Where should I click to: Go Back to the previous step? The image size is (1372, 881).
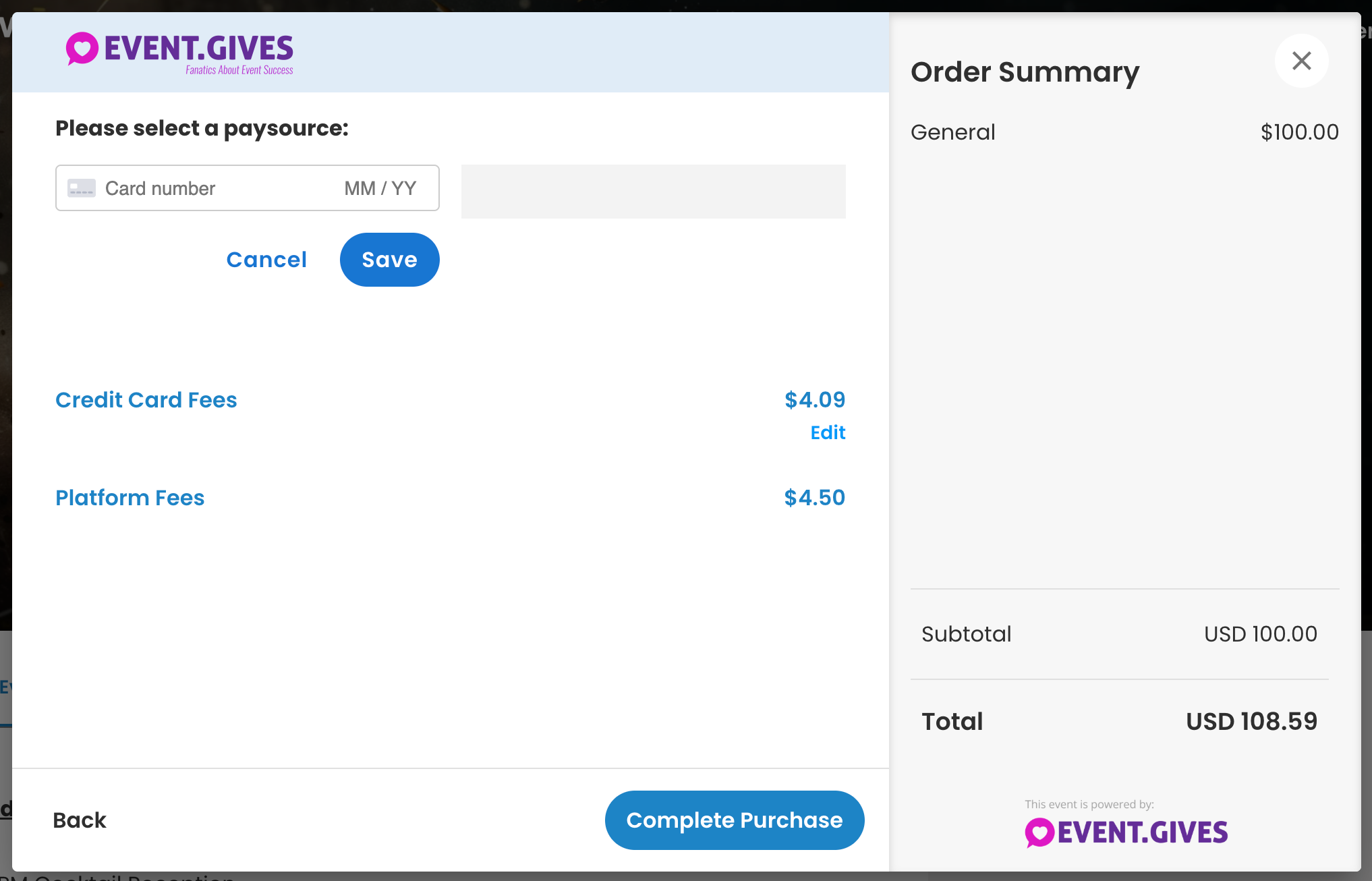click(80, 820)
